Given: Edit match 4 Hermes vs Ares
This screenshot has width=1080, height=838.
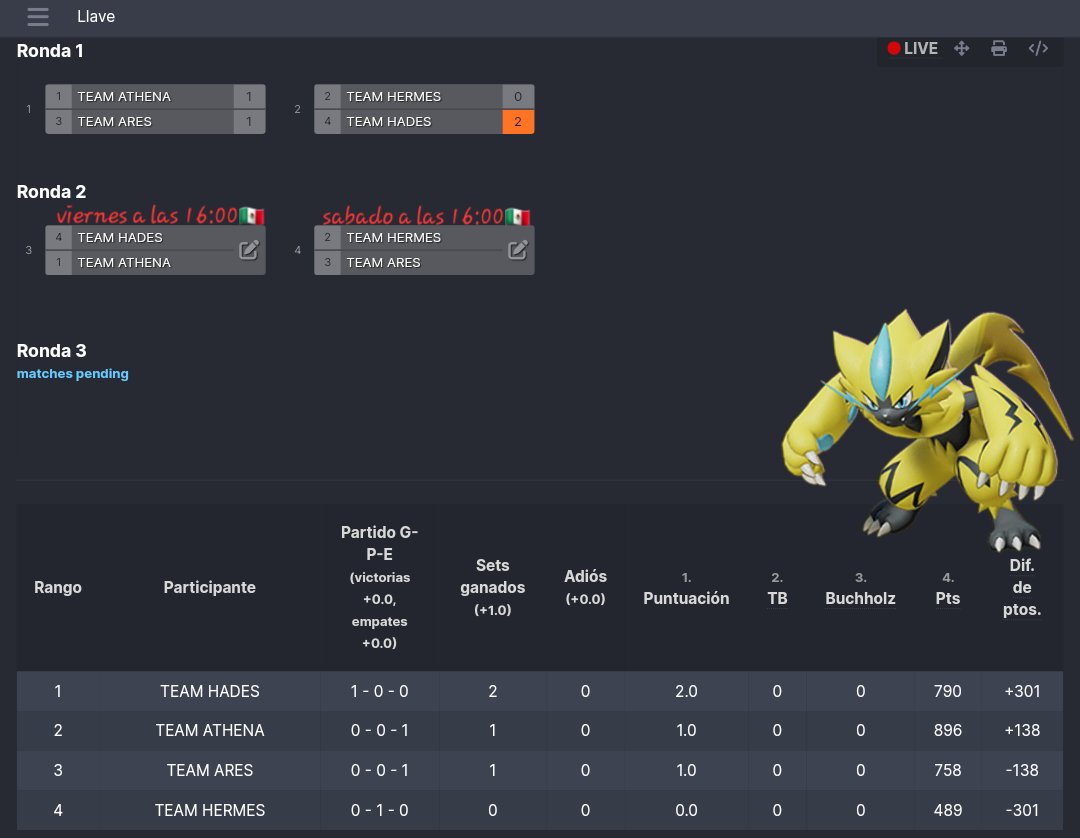Looking at the screenshot, I should click(x=517, y=250).
